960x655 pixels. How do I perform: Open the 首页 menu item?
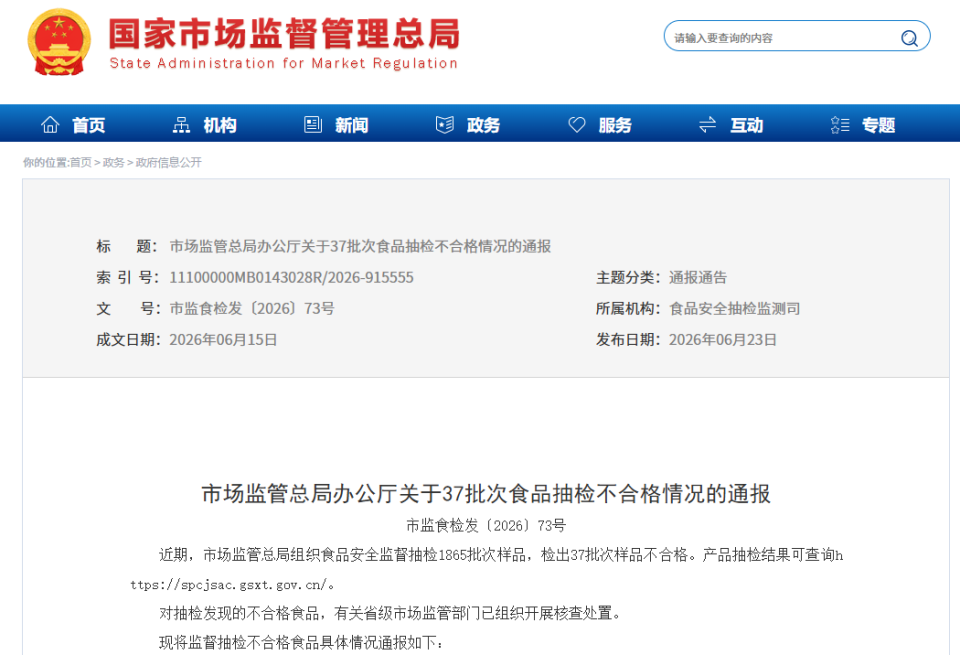pos(89,125)
